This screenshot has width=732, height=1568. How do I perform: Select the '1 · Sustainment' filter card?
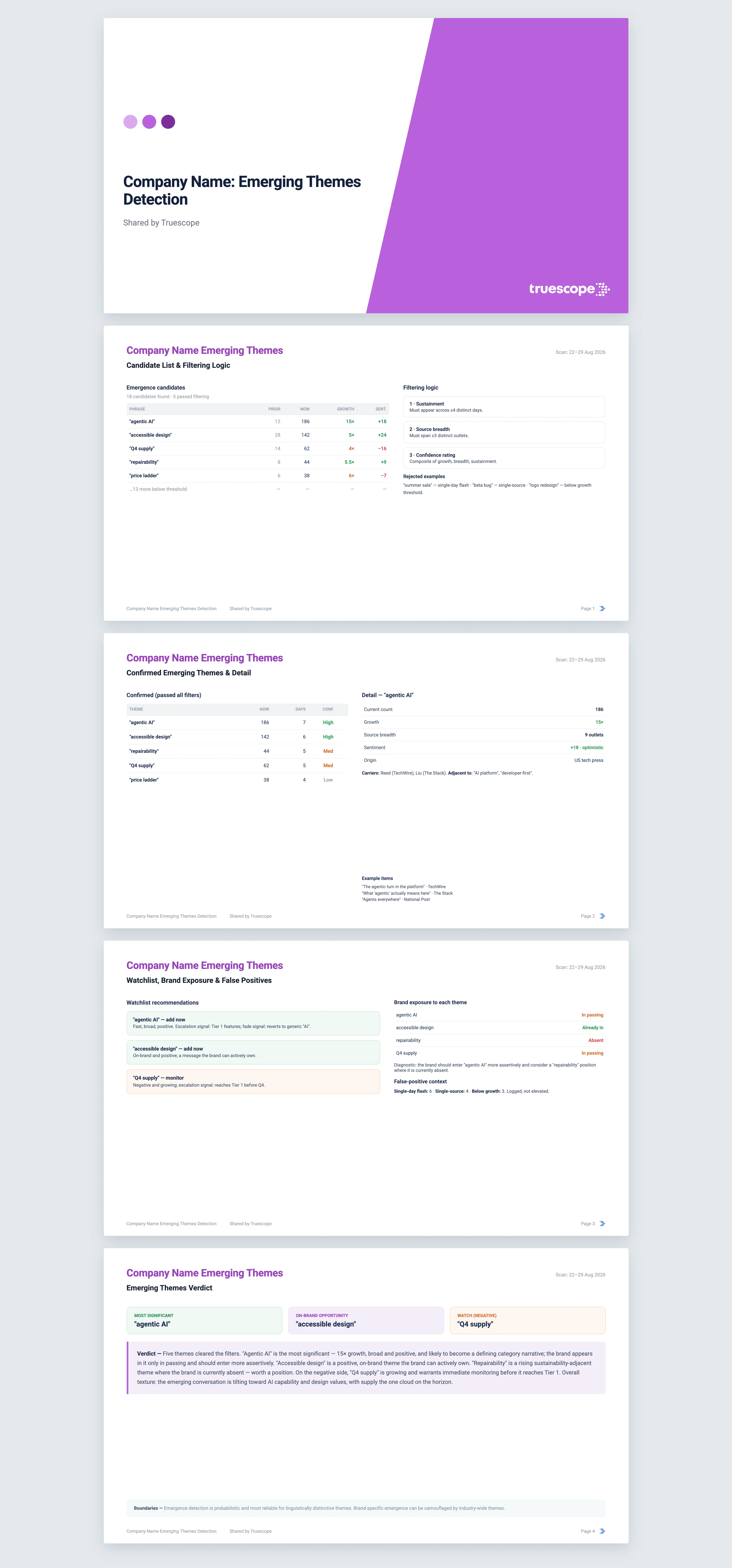[504, 407]
